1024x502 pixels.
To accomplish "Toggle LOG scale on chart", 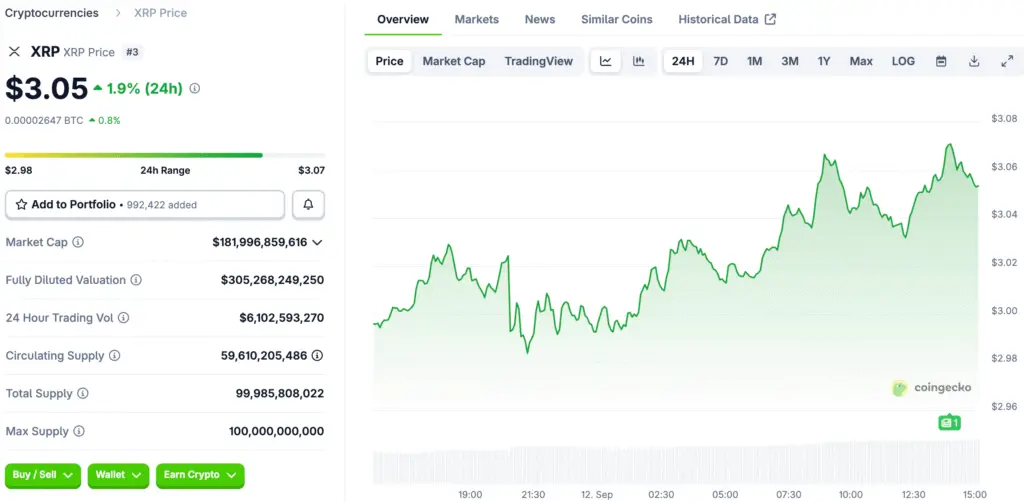I will 903,61.
